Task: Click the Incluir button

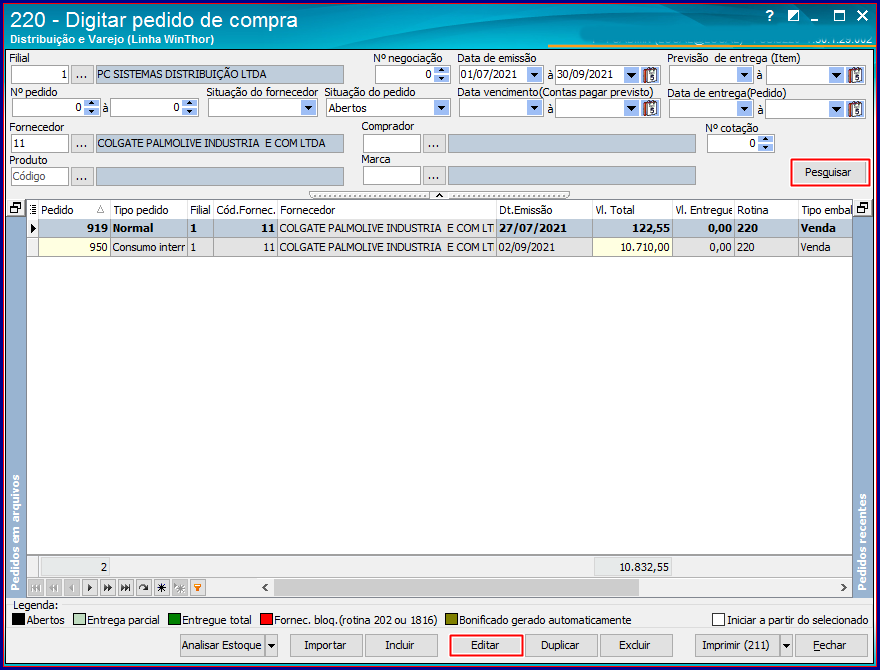Action: point(401,645)
